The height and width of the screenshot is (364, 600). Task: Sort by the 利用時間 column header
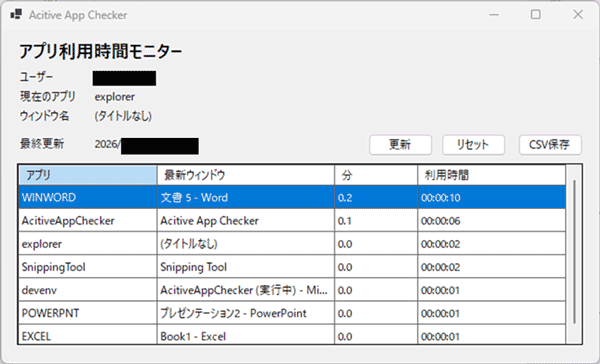pos(492,175)
